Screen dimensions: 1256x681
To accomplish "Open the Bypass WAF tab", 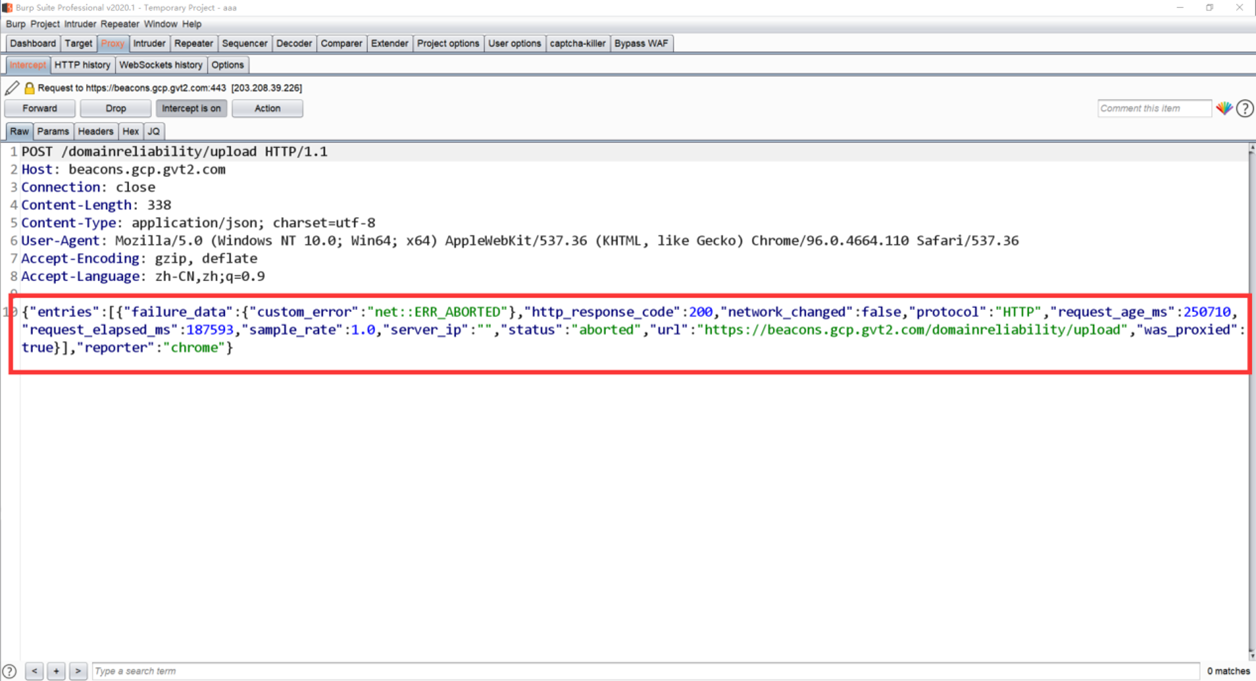I will click(x=641, y=43).
